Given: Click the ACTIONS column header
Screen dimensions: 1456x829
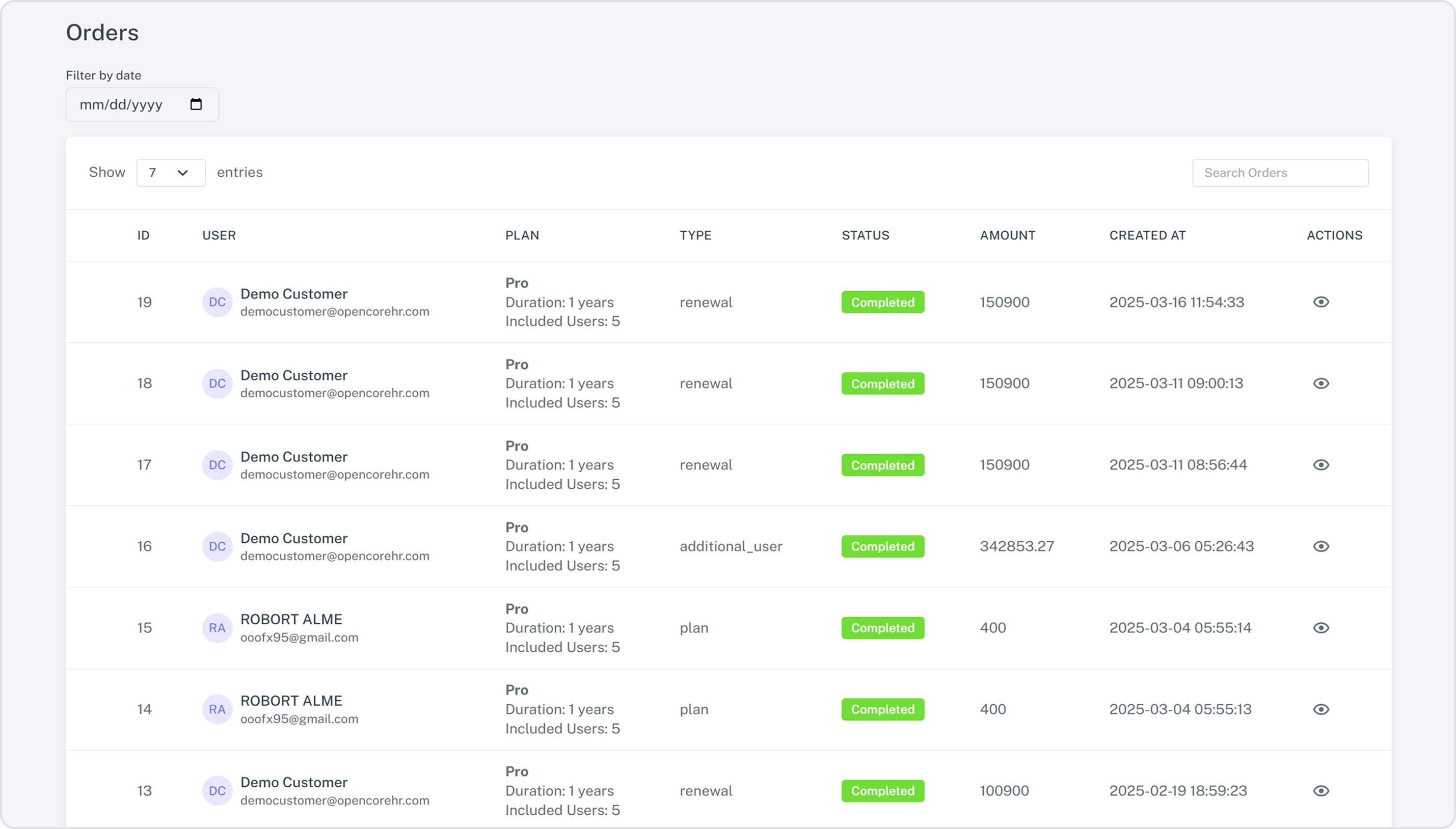Looking at the screenshot, I should coord(1334,235).
